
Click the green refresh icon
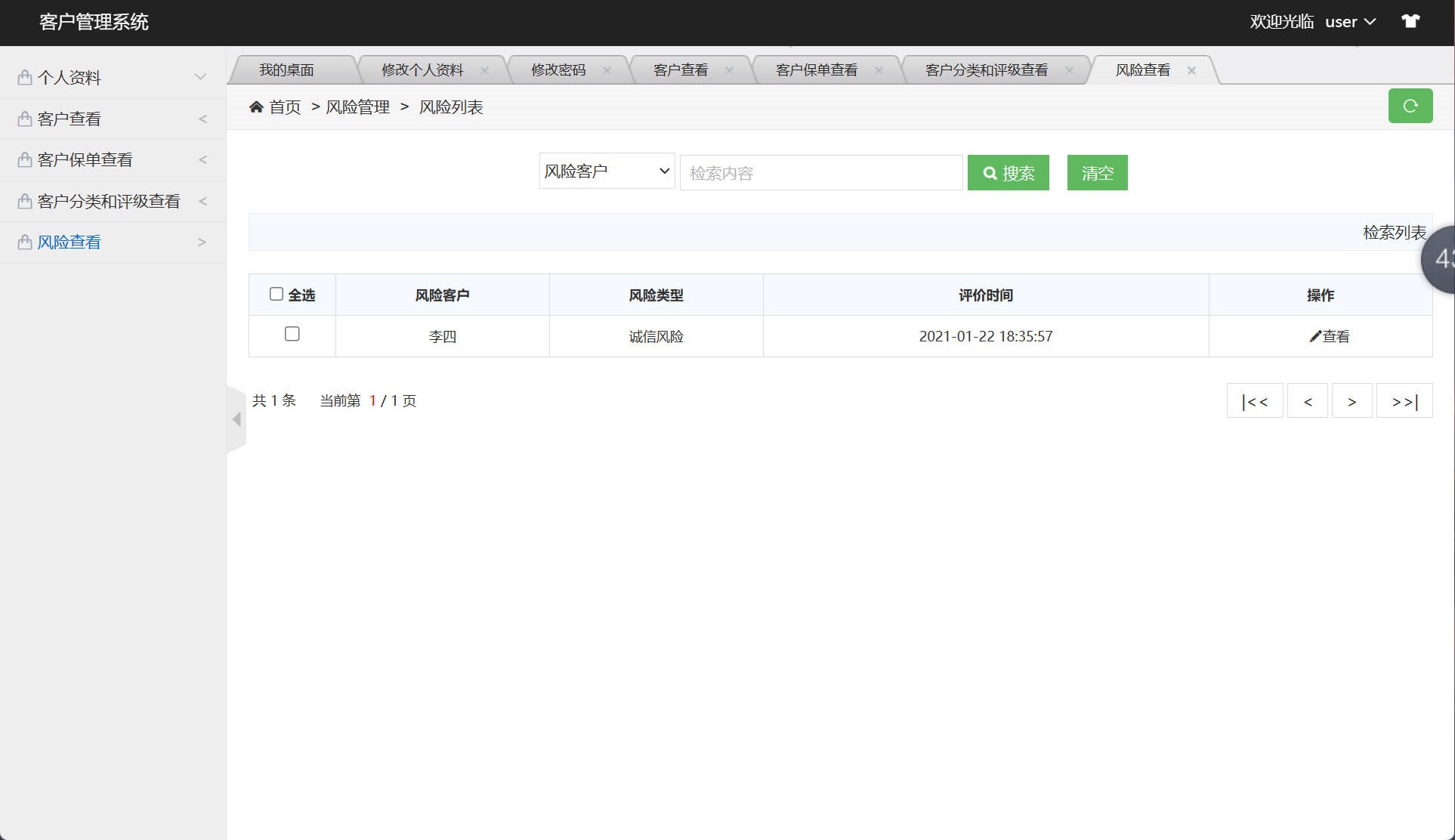pos(1410,106)
